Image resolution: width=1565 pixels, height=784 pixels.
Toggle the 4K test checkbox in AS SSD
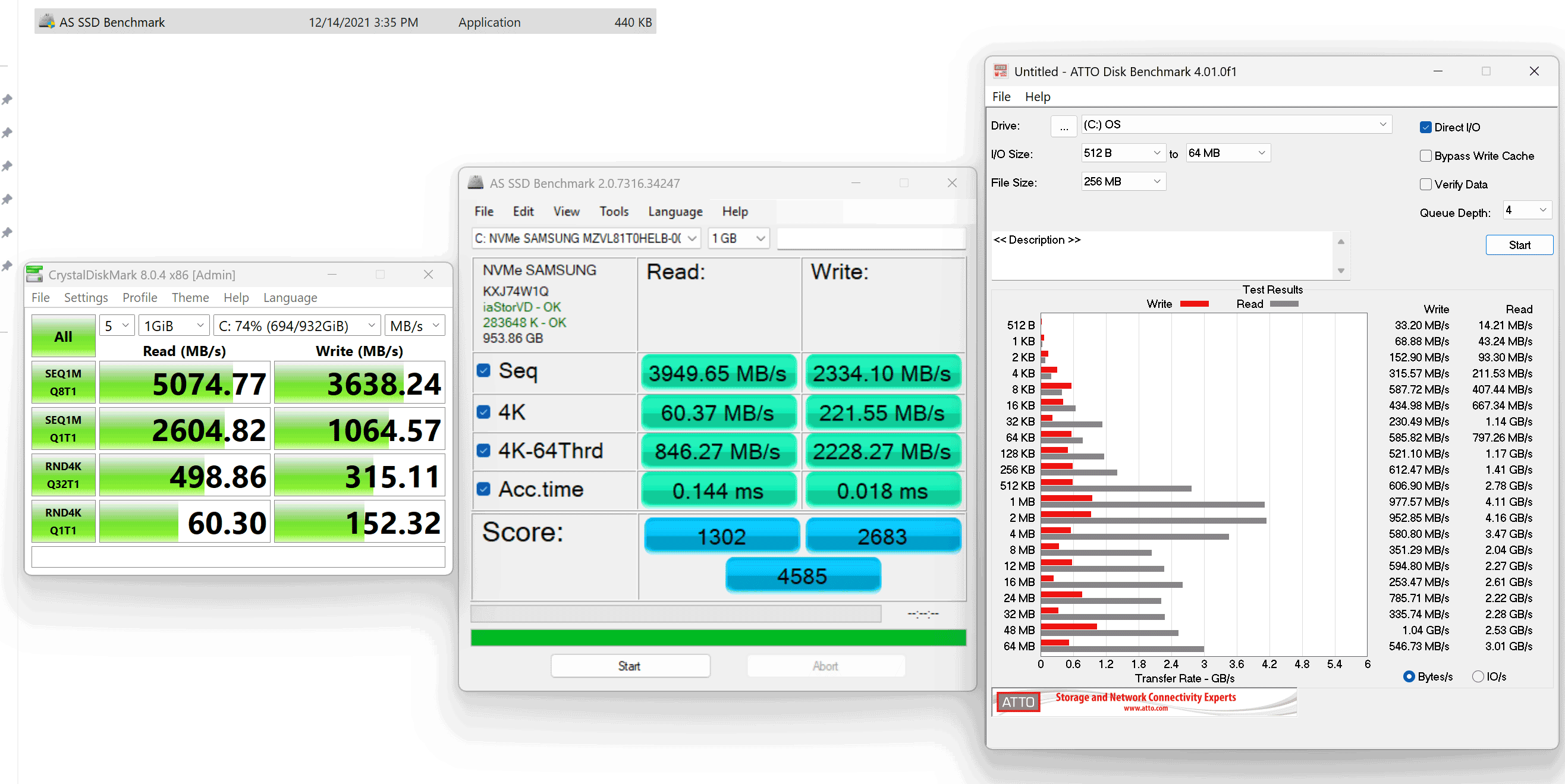[483, 412]
